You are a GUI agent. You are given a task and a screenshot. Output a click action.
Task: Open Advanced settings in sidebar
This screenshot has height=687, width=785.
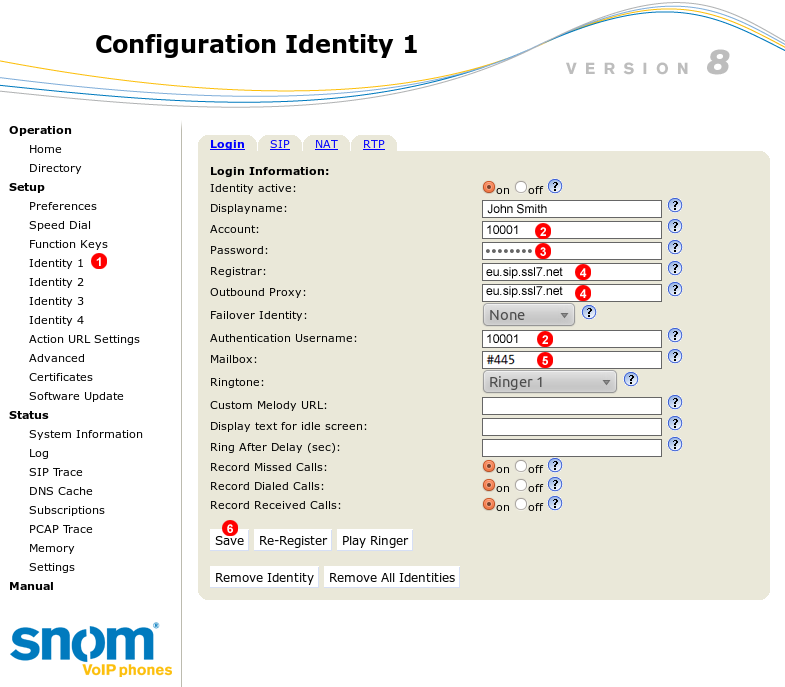coord(57,358)
